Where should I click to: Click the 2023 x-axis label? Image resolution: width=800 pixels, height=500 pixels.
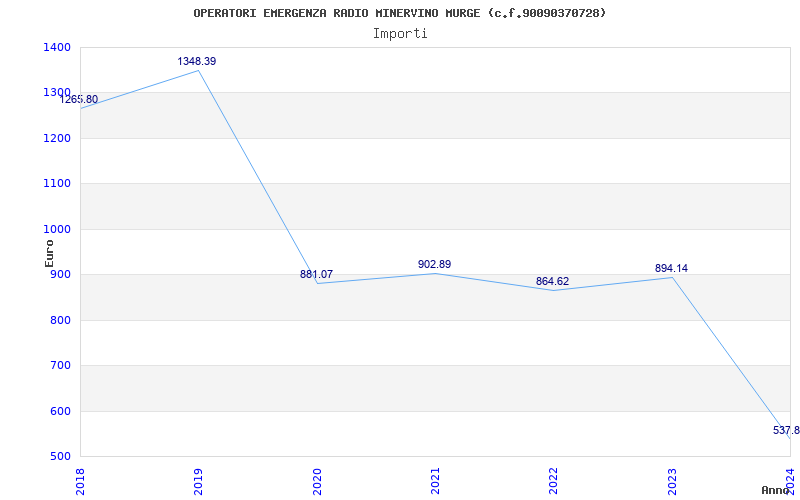[x=672, y=481]
